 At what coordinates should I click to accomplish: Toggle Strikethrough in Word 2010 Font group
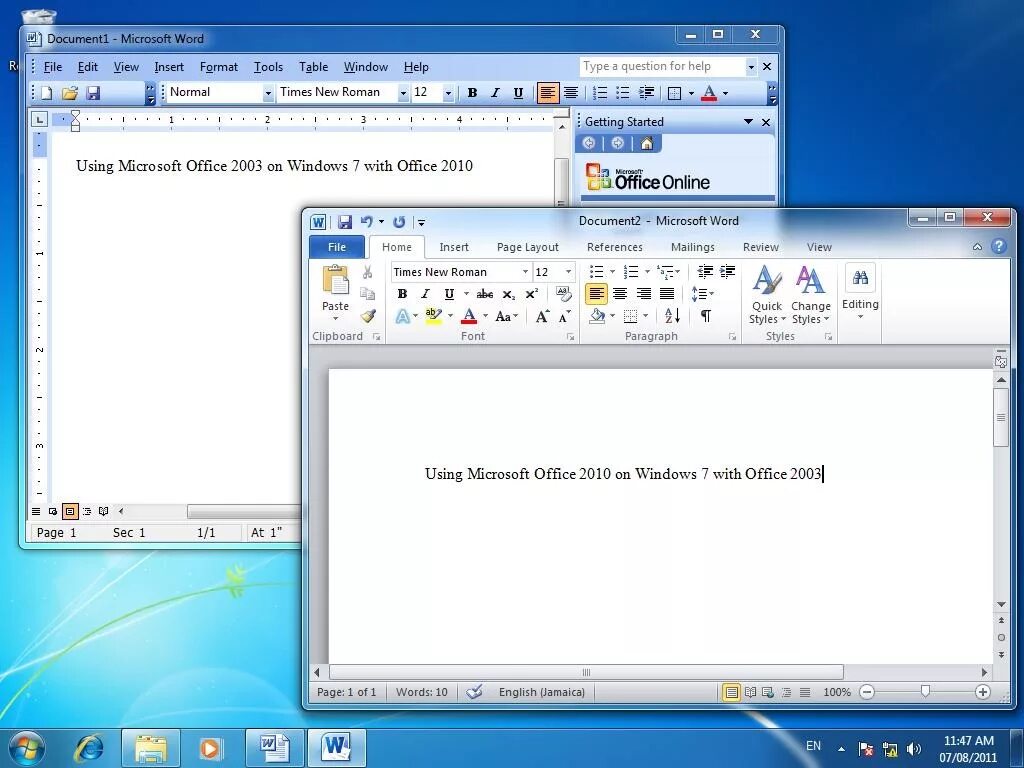pyautogui.click(x=485, y=295)
